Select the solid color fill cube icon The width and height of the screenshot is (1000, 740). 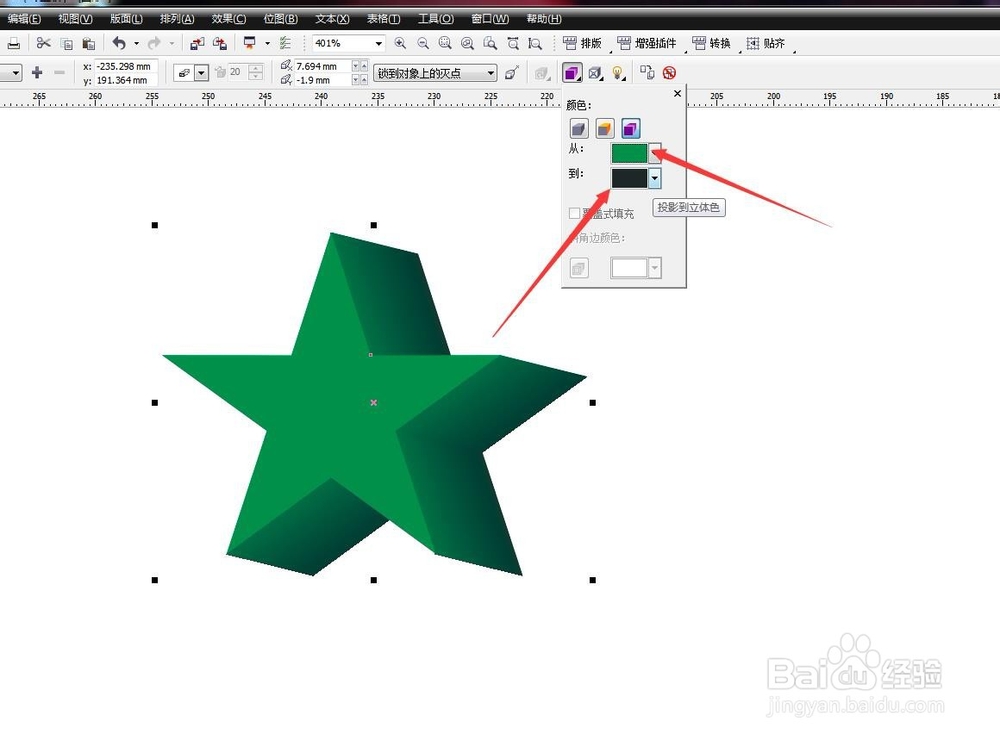[605, 128]
